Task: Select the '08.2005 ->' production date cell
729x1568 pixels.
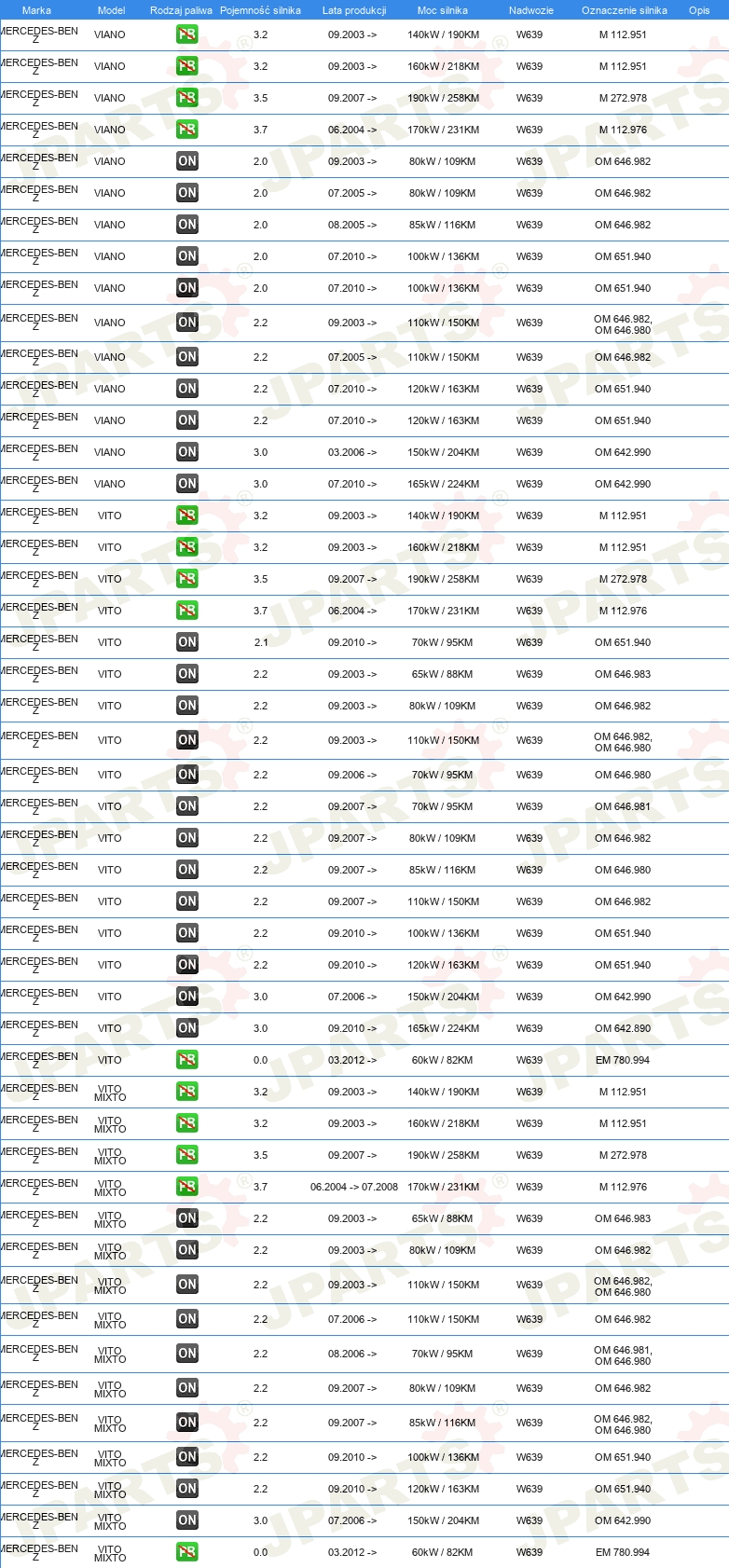Action: [x=352, y=225]
